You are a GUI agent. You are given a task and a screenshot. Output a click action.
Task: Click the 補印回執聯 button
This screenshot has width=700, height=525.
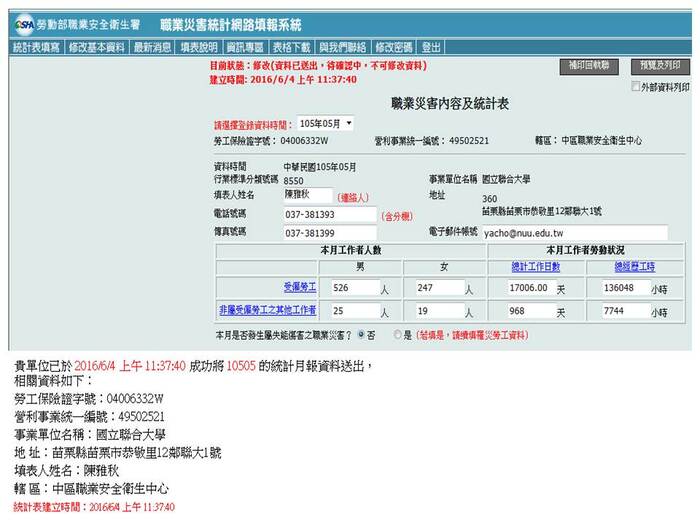589,66
